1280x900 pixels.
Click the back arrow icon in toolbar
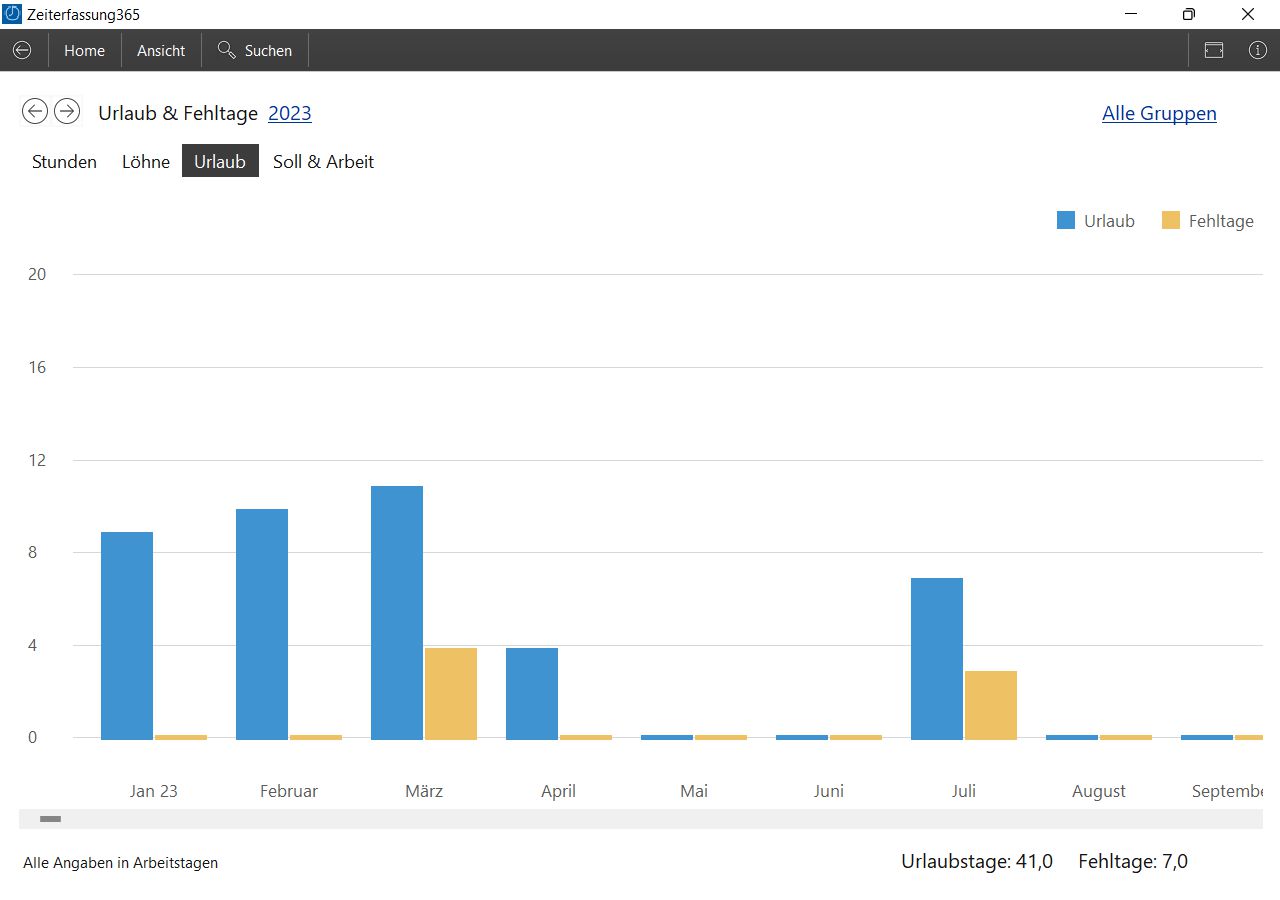point(22,50)
